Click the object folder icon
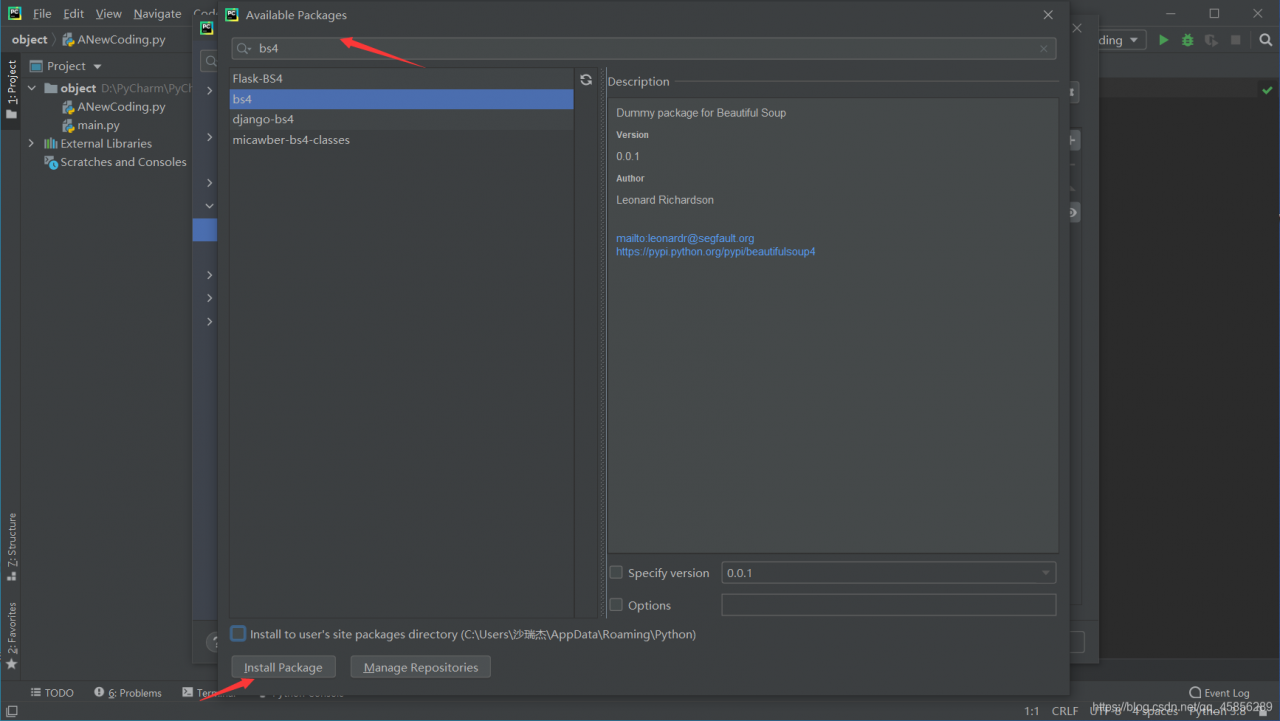Image resolution: width=1280 pixels, height=721 pixels. 51,88
